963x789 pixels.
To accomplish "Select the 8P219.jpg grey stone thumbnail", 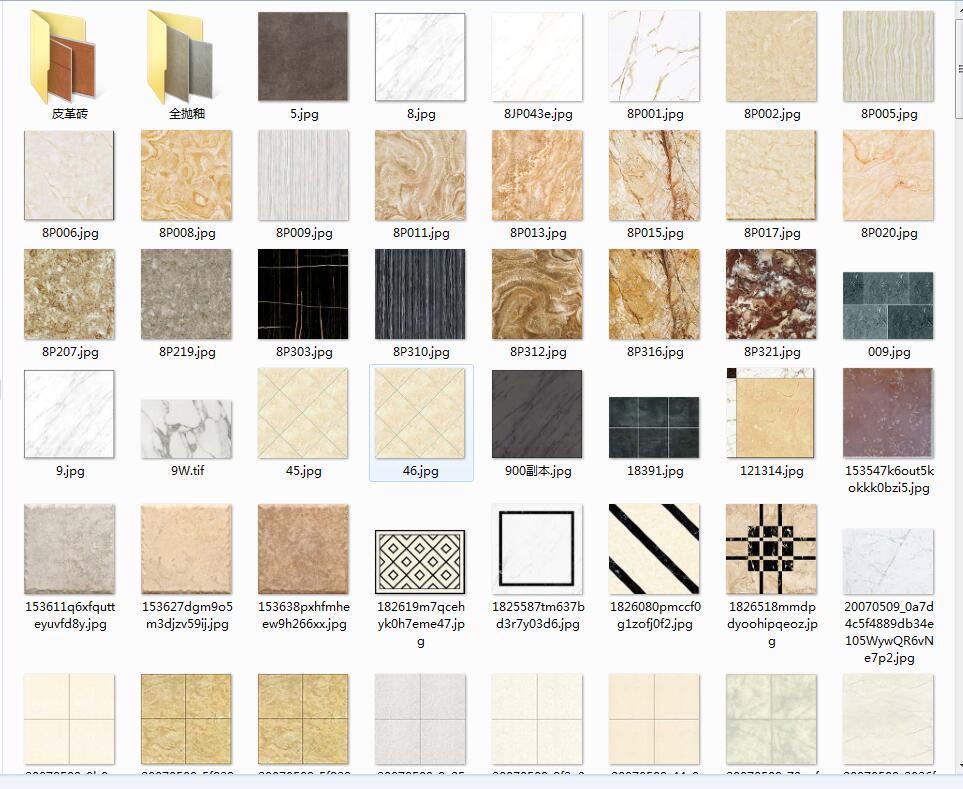I will (186, 294).
